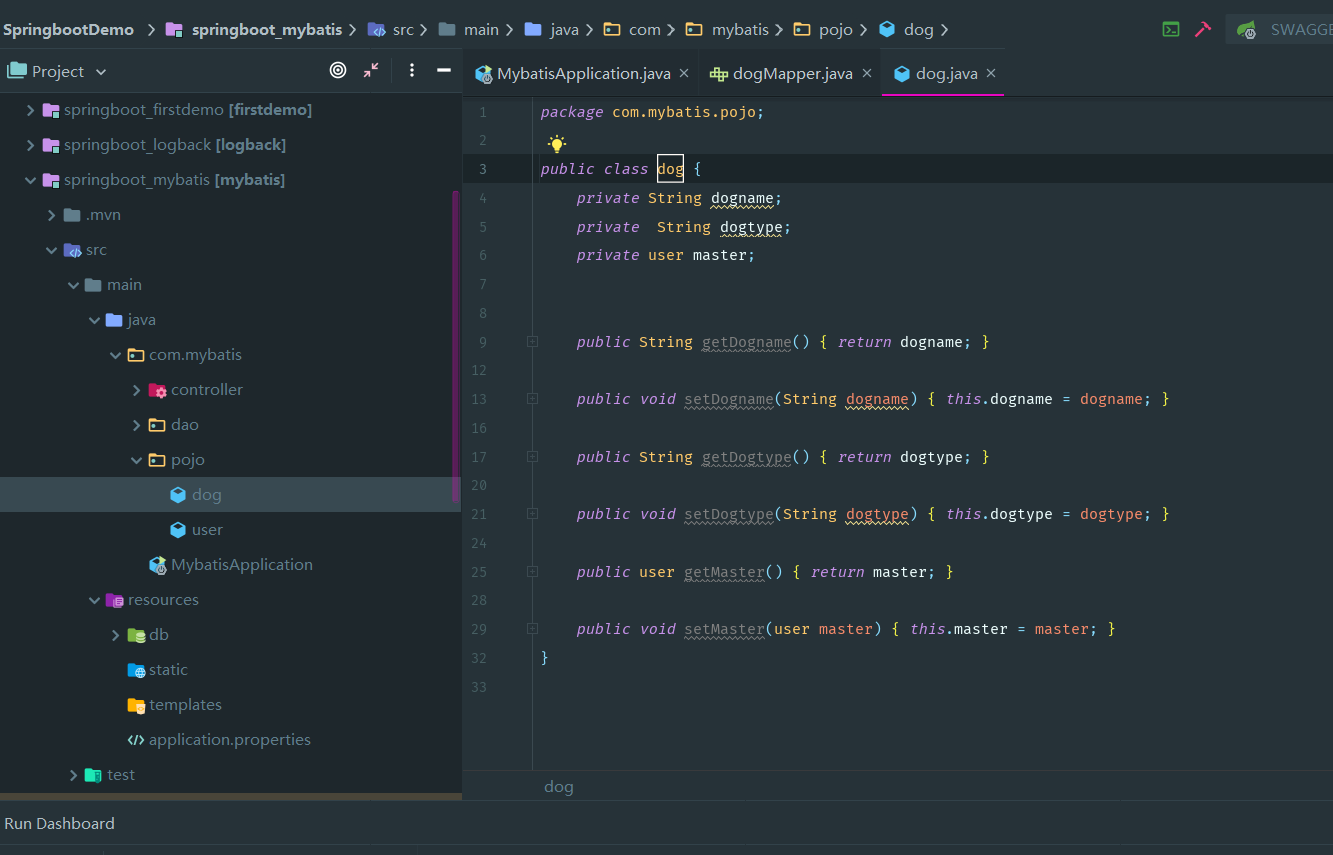Switch to the MybatisApplication.java tab
Viewport: 1333px width, 855px height.
pos(583,73)
